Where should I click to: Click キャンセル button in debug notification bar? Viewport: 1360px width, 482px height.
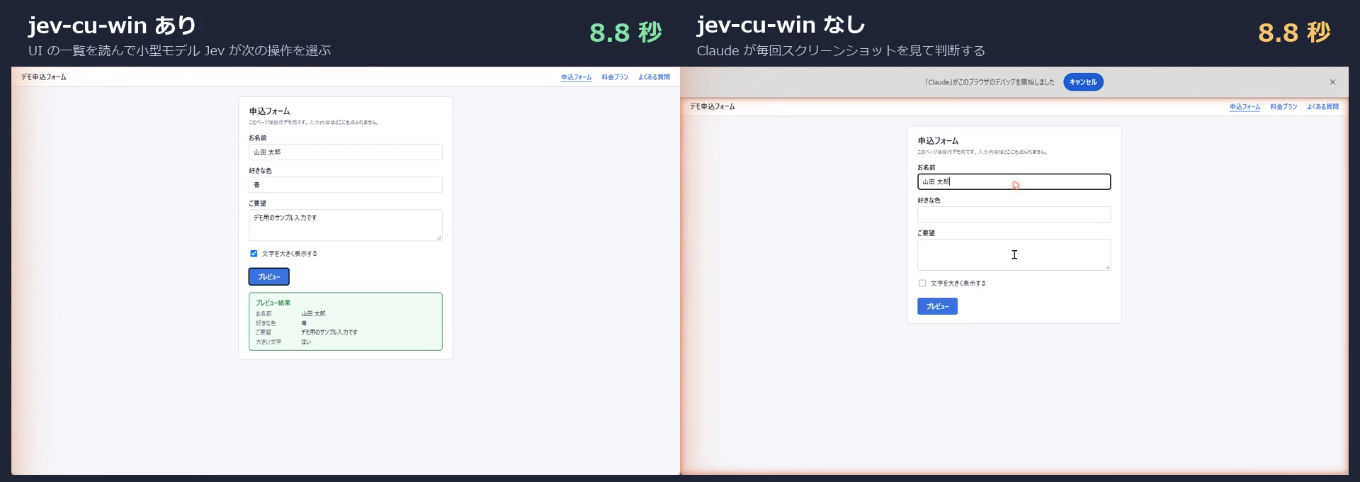tap(1083, 82)
